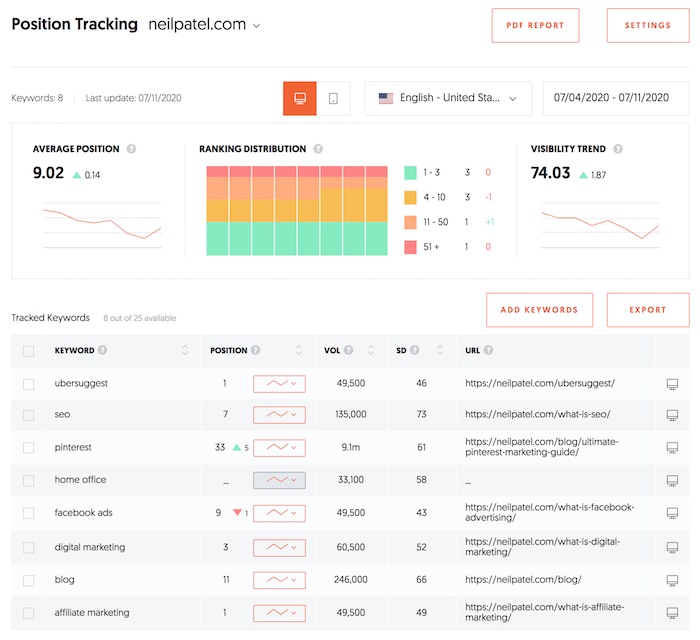
Task: Click desktop icon in digital marketing row
Action: coord(672,547)
